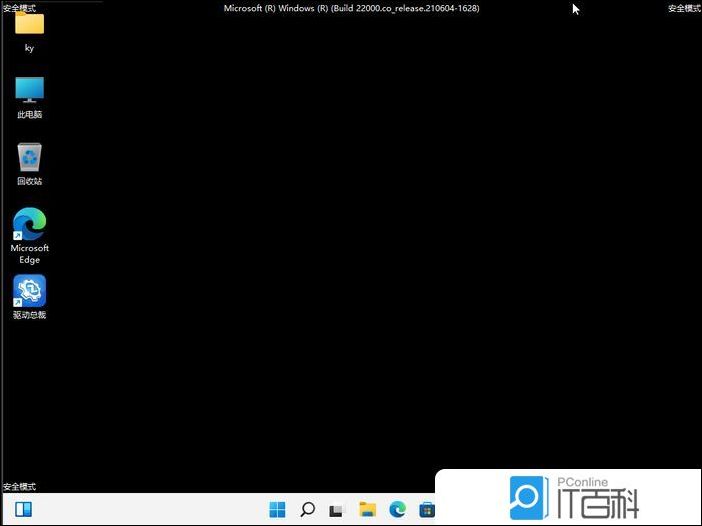Open Microsoft Store from the taskbar
This screenshot has height=526, width=702.
click(x=427, y=509)
